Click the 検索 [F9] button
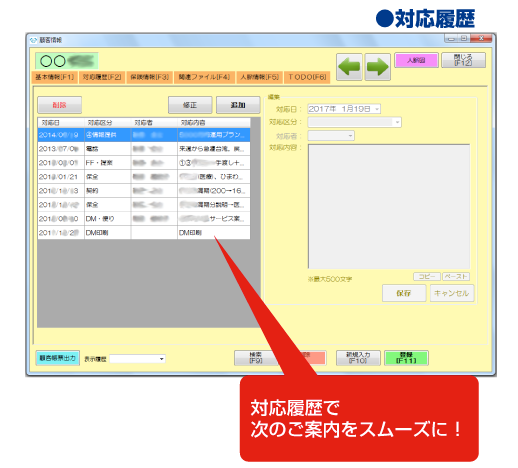Image resolution: width=518 pixels, height=468 pixels. click(x=256, y=358)
